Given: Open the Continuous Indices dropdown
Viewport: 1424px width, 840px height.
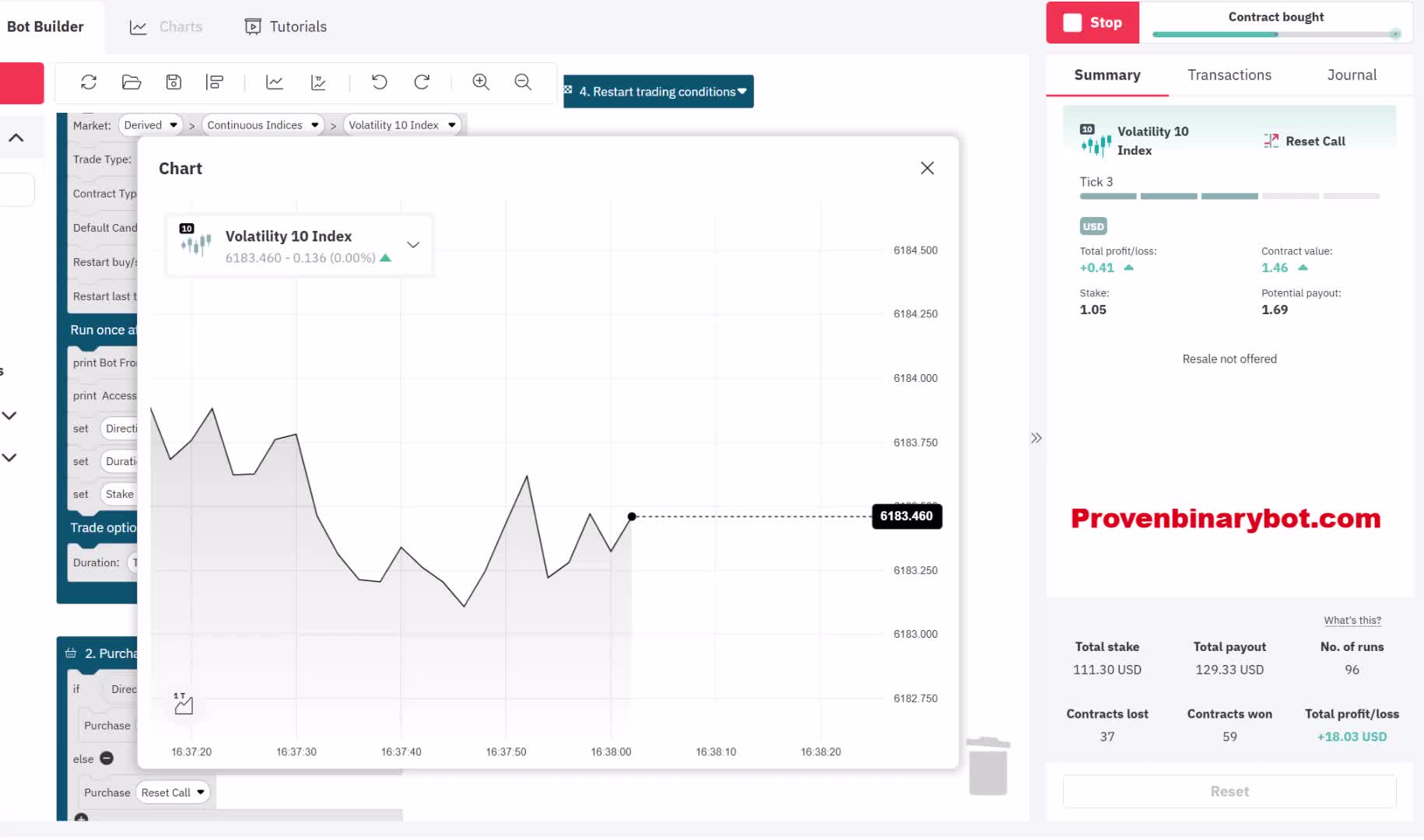Looking at the screenshot, I should pyautogui.click(x=263, y=125).
